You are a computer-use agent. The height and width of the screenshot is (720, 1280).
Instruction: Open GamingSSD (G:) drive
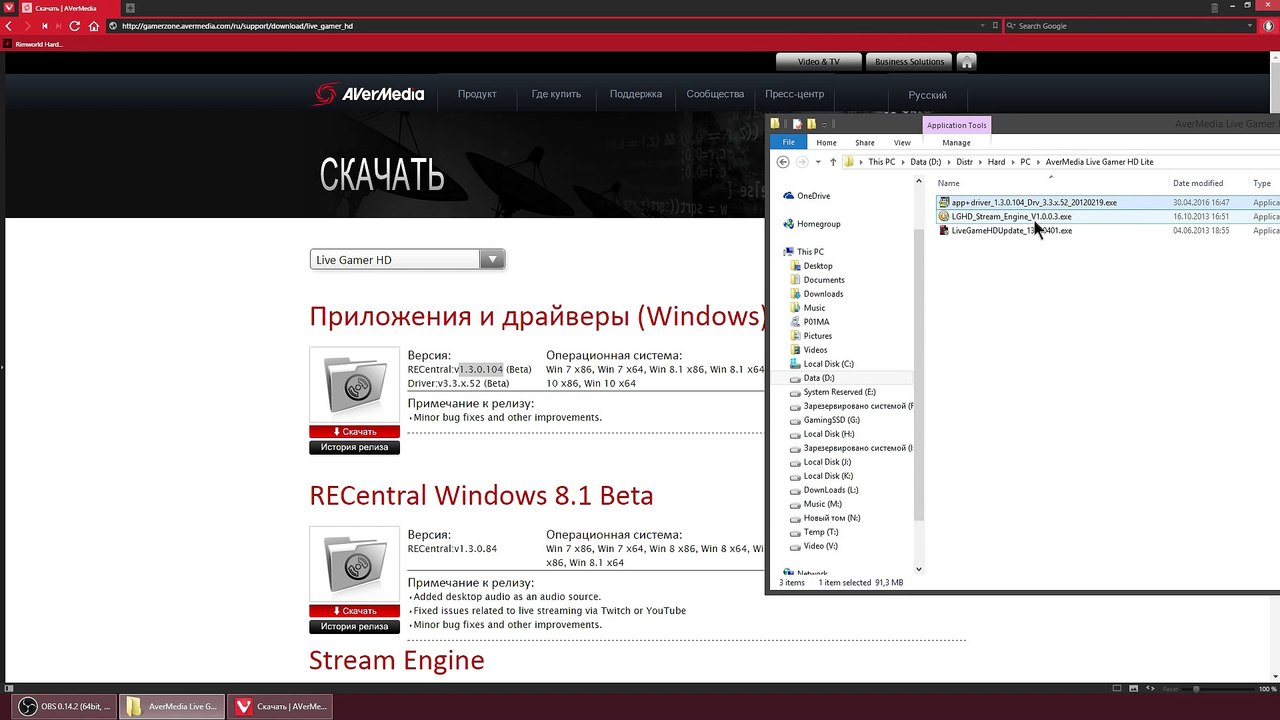click(831, 420)
